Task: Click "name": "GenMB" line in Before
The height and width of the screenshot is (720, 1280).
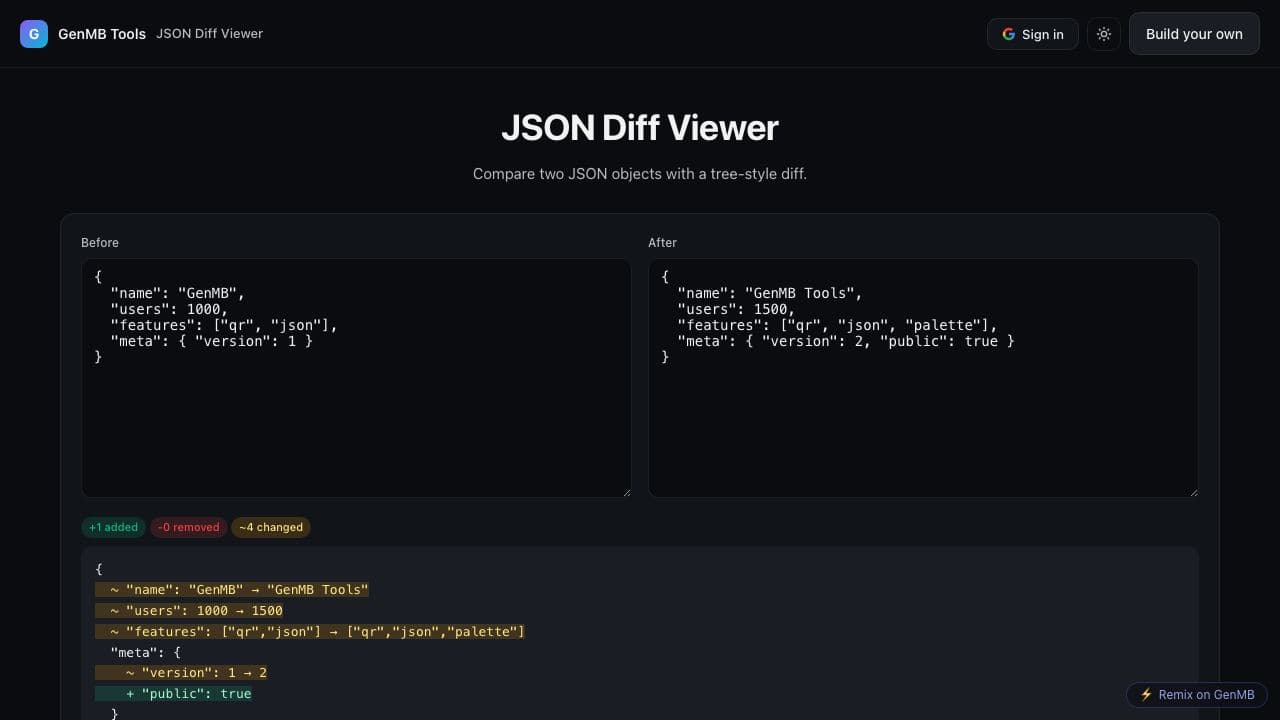Action: 177,293
